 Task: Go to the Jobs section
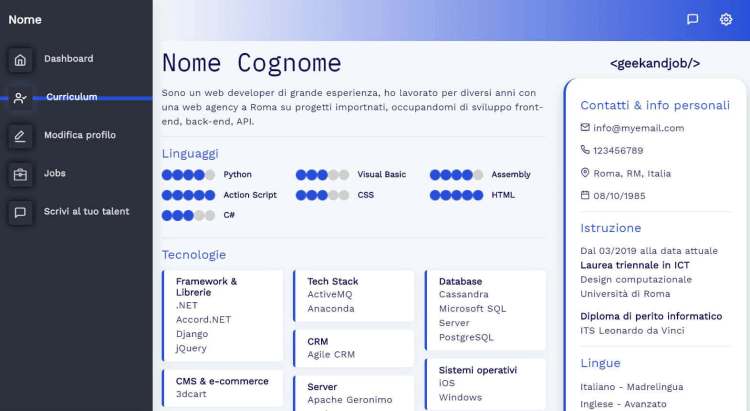[x=55, y=173]
